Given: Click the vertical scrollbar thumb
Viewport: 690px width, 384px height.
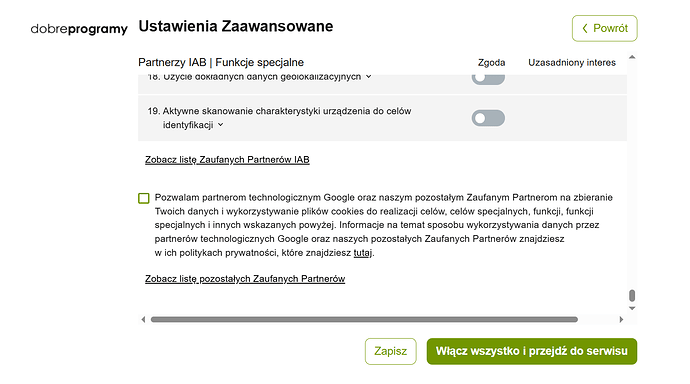Looking at the screenshot, I should click(x=632, y=296).
